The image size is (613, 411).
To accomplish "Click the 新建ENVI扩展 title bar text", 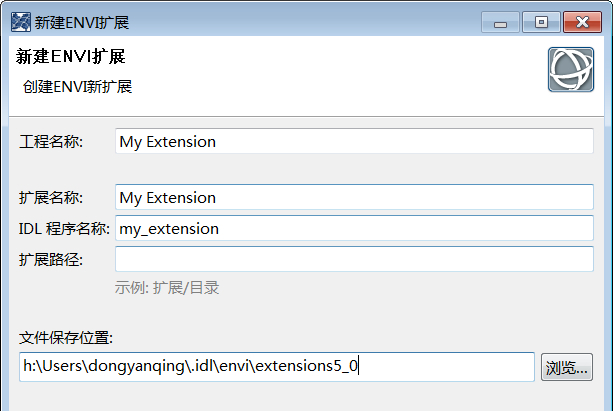I will tap(82, 21).
